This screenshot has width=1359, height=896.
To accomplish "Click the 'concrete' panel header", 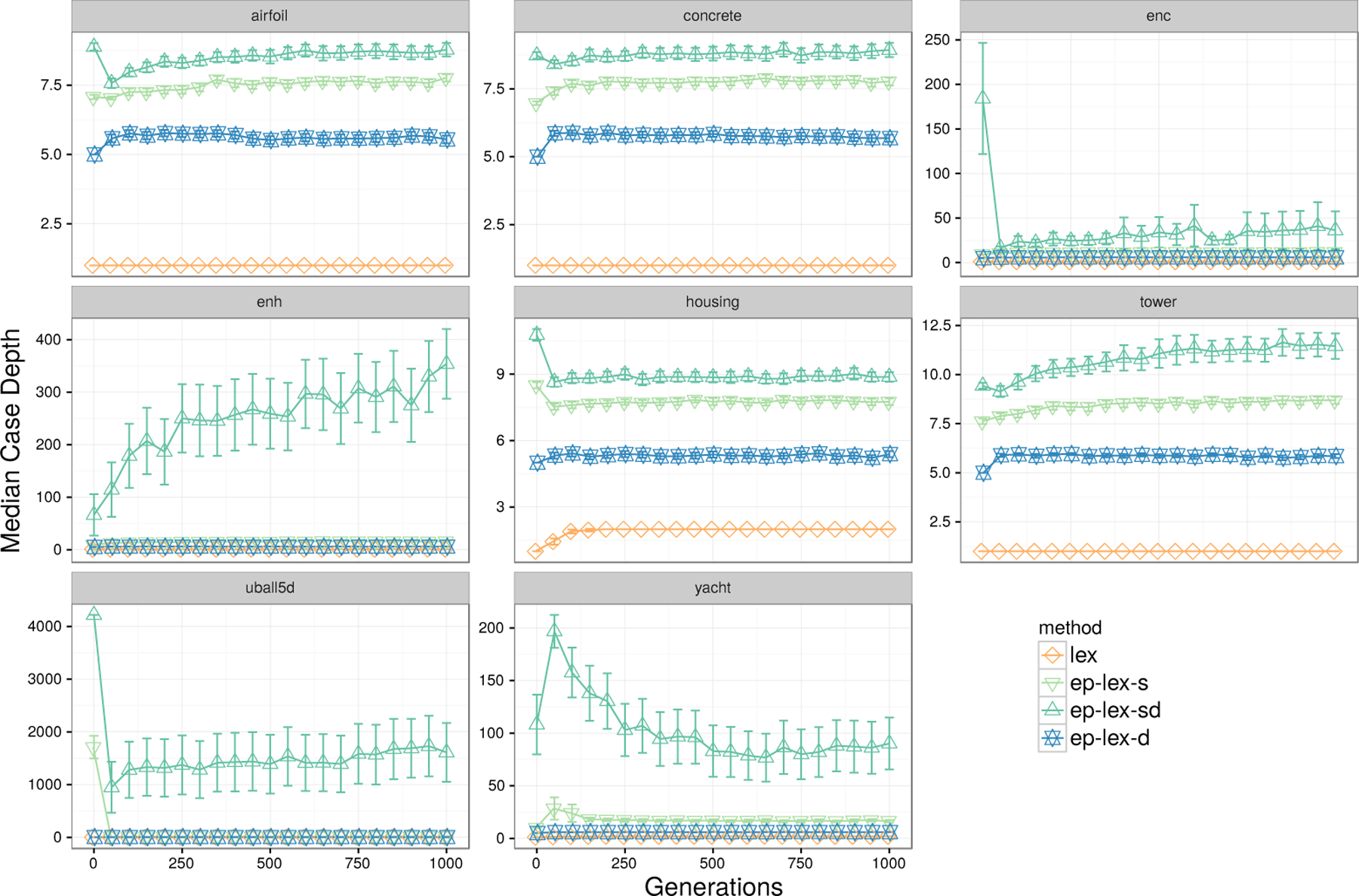I will 713,16.
